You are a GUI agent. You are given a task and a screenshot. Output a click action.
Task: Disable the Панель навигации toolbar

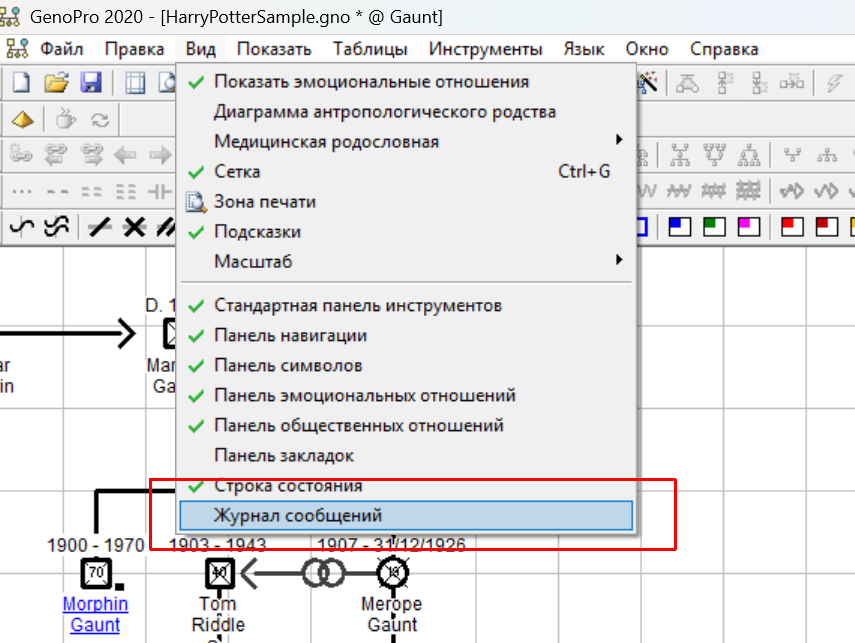[290, 336]
